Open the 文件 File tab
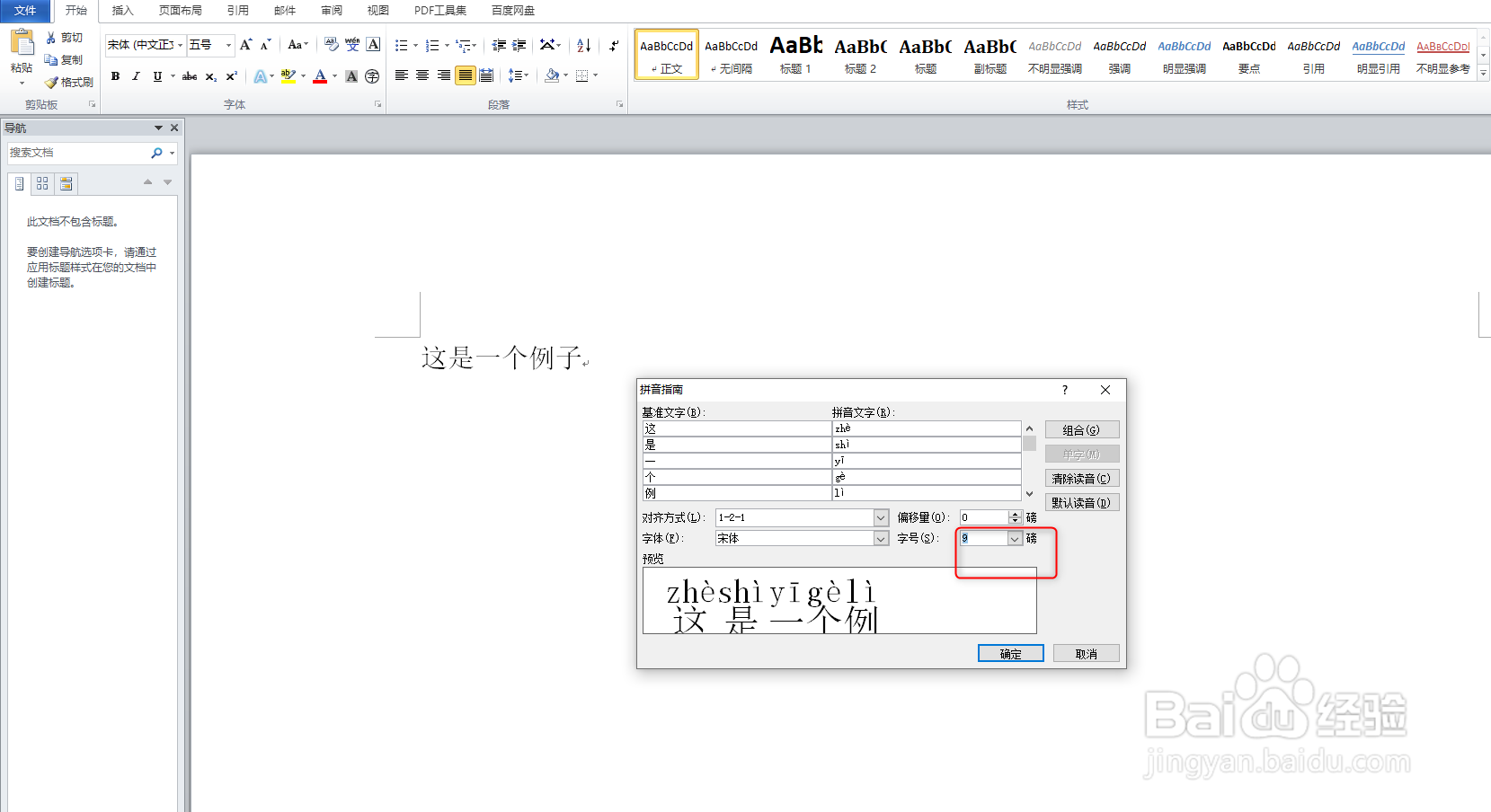The image size is (1491, 812). pos(25,11)
